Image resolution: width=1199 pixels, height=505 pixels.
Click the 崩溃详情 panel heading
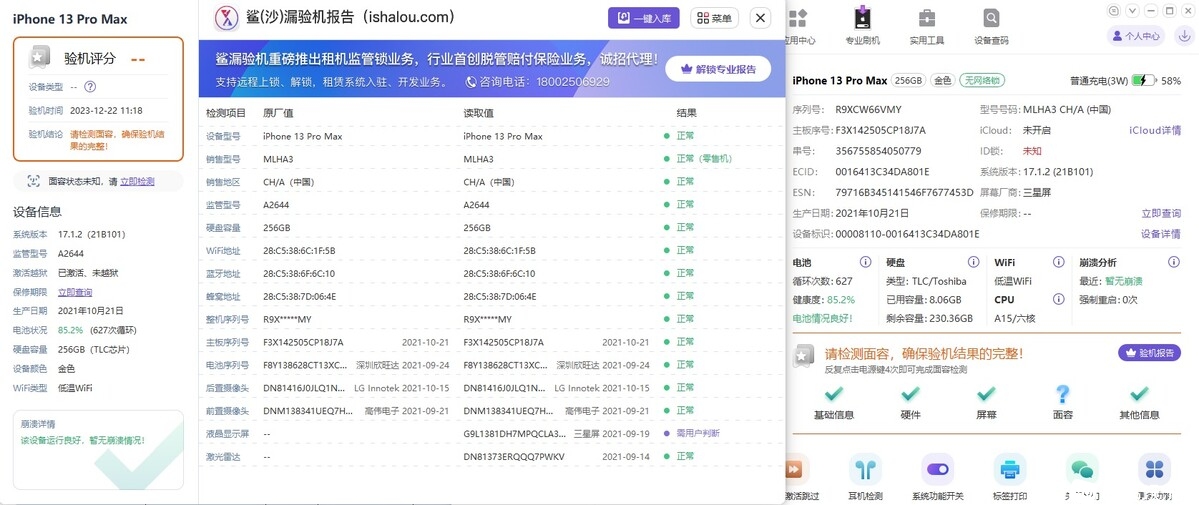coord(37,424)
